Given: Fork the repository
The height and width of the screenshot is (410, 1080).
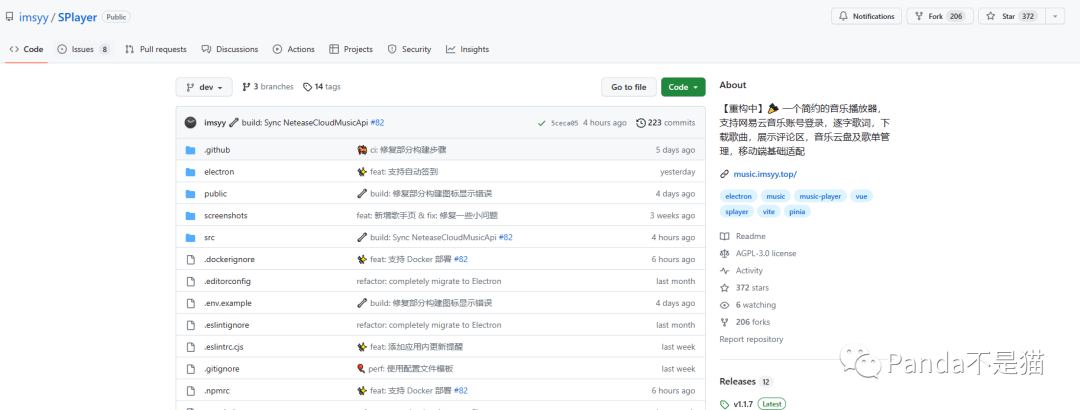Looking at the screenshot, I should coord(939,17).
